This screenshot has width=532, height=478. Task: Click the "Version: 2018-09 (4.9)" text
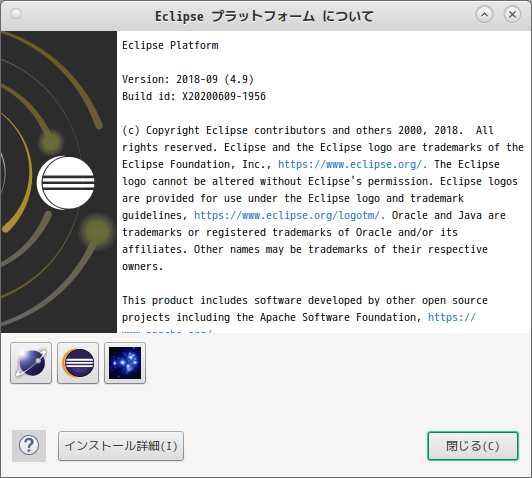point(188,79)
